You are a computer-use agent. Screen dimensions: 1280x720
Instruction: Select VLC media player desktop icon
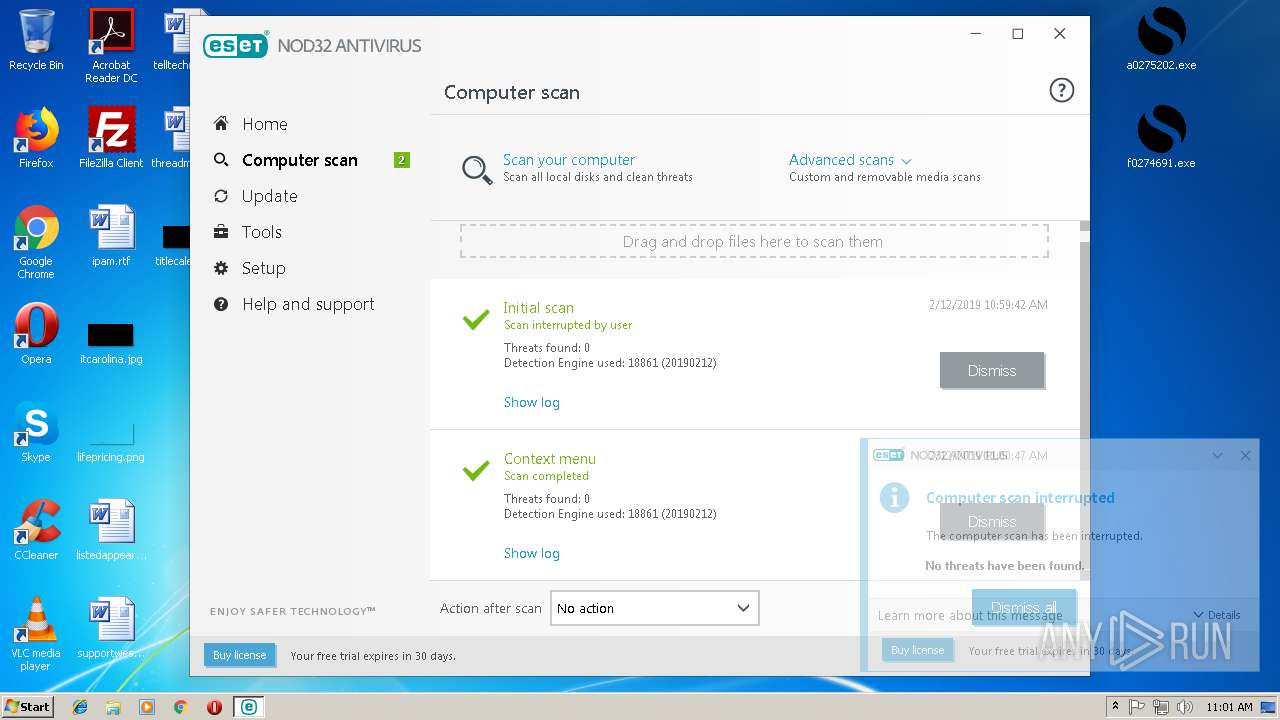(36, 634)
